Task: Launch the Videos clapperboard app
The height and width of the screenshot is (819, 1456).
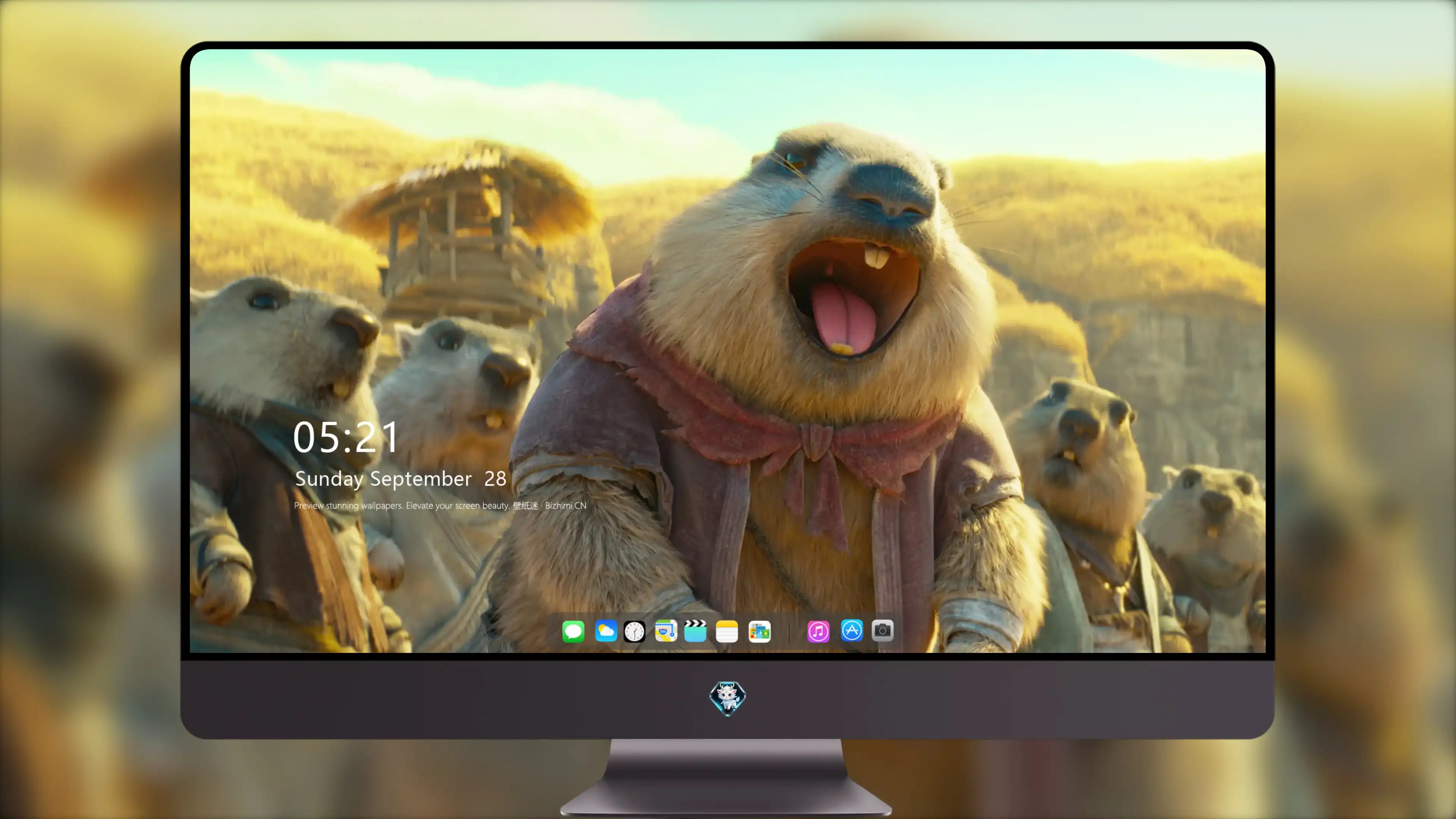Action: click(x=695, y=631)
